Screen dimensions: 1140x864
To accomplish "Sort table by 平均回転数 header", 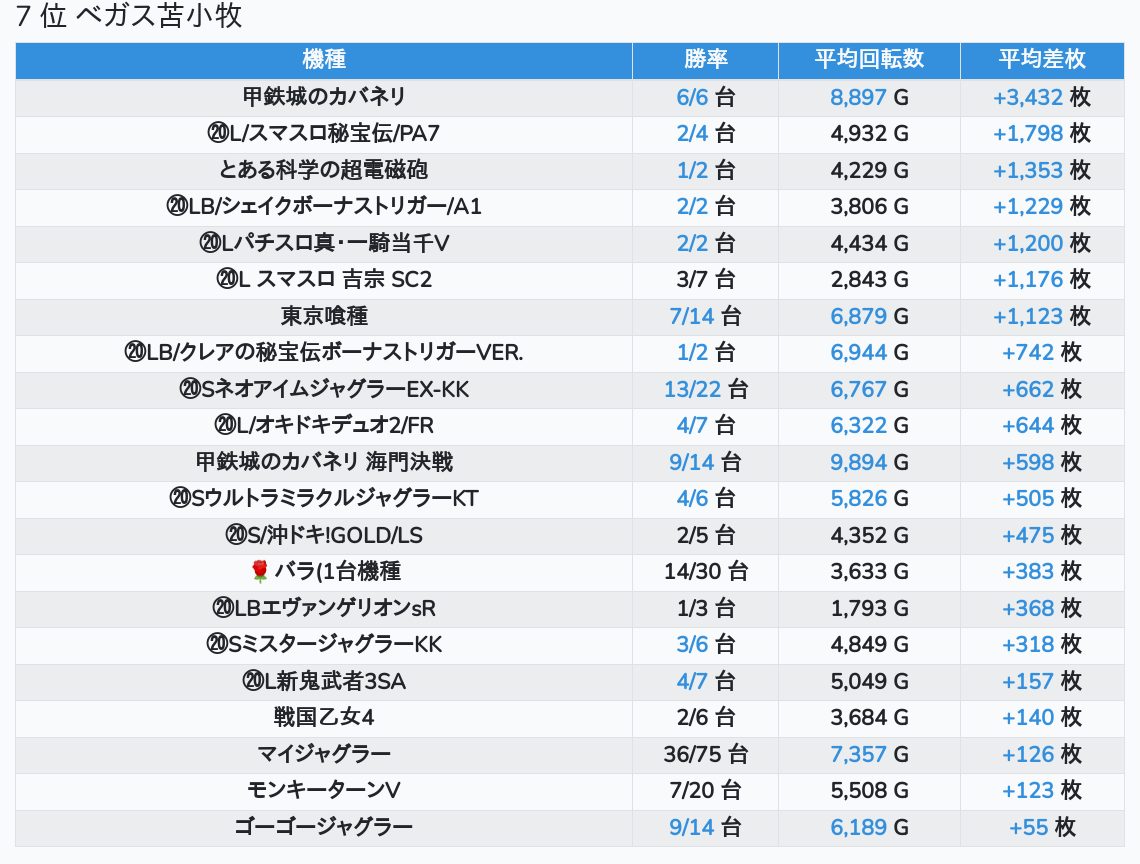I will [x=869, y=59].
